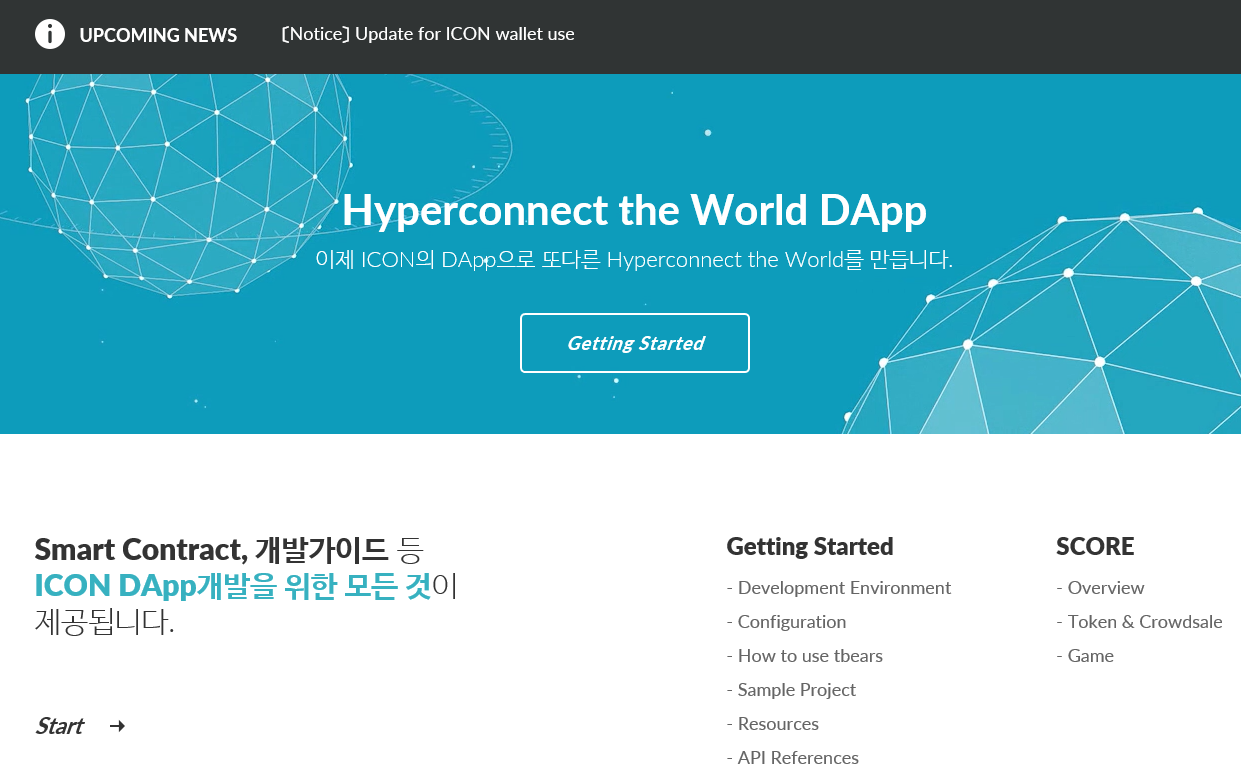Click the Korean subtitle under the headline

634,260
